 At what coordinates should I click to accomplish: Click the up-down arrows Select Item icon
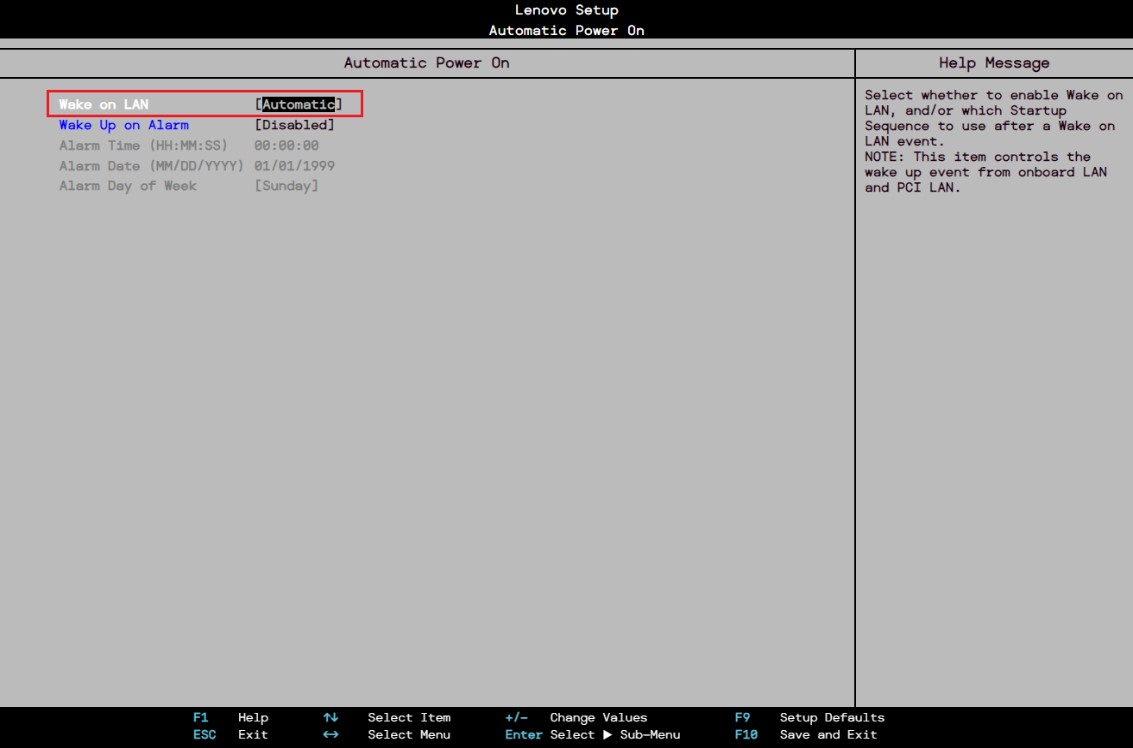coord(330,718)
